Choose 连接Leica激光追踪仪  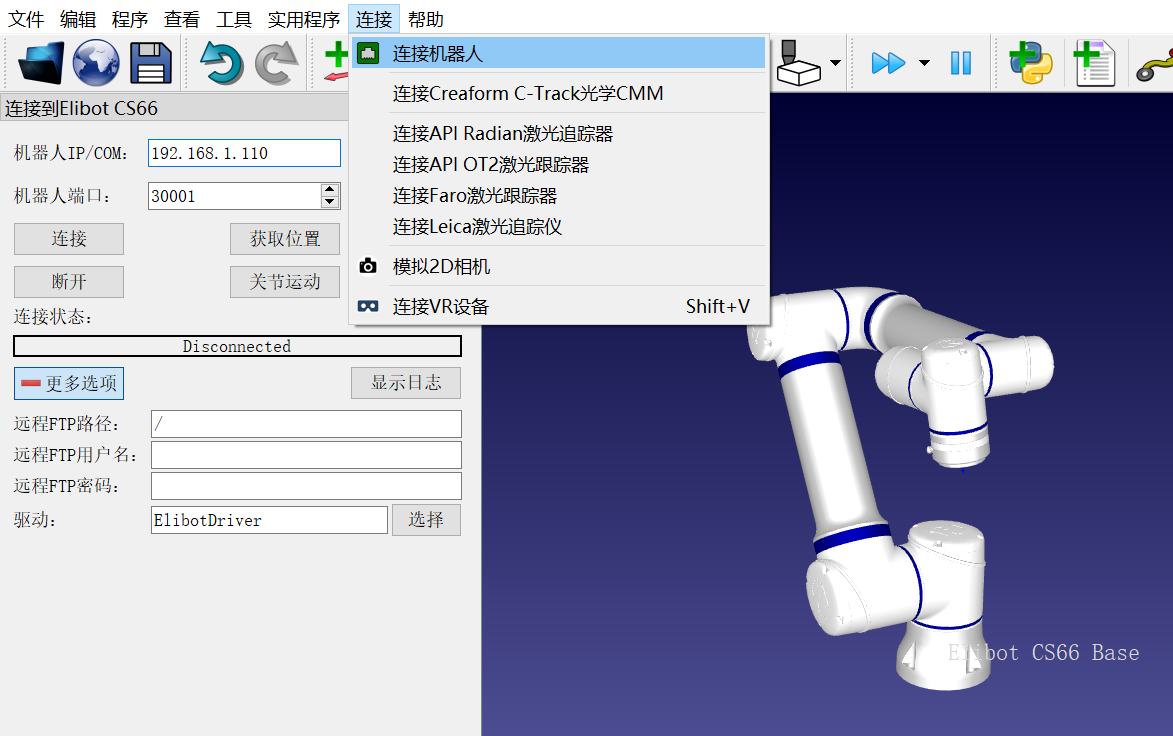pos(558,227)
